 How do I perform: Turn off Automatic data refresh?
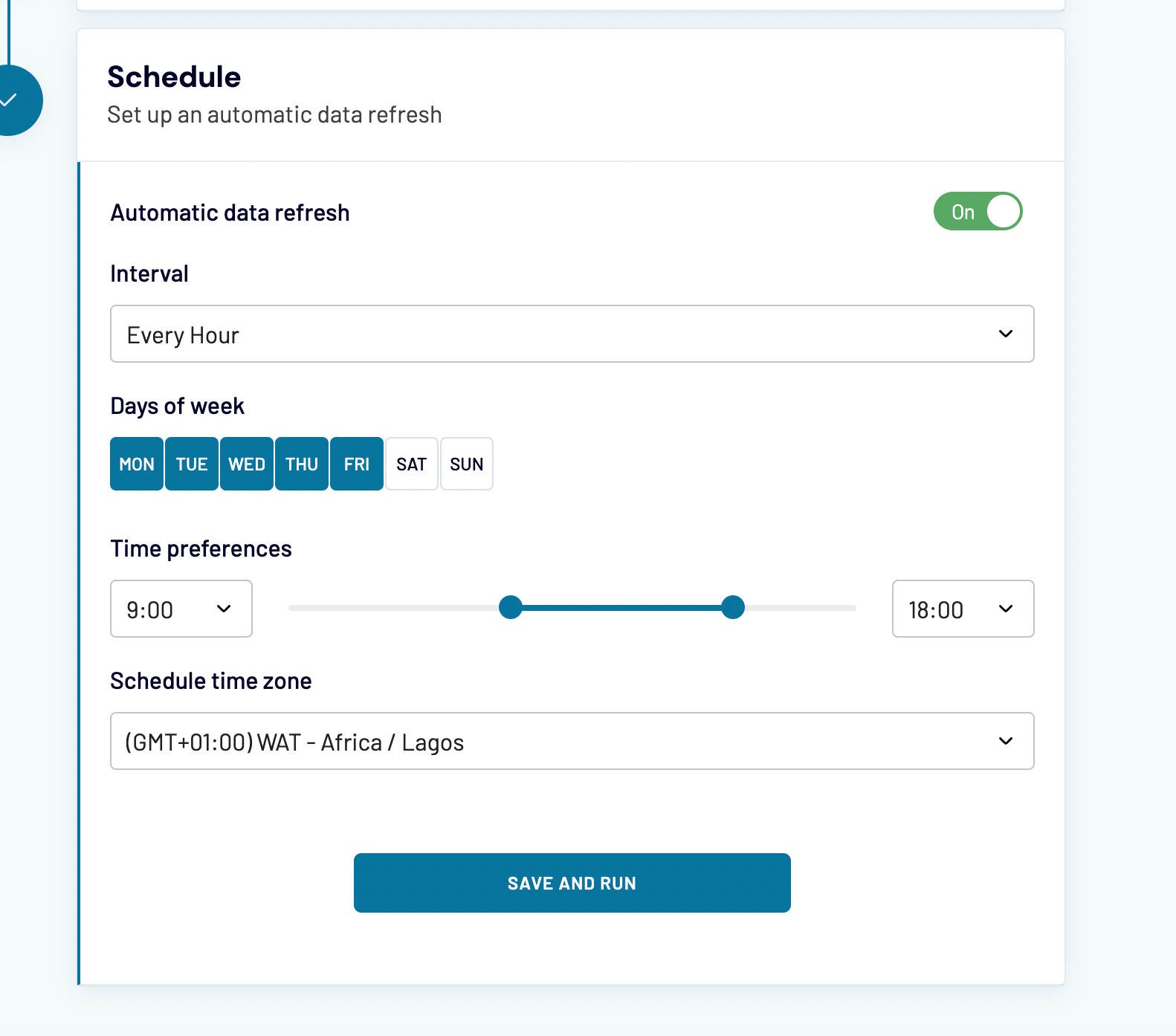point(978,211)
